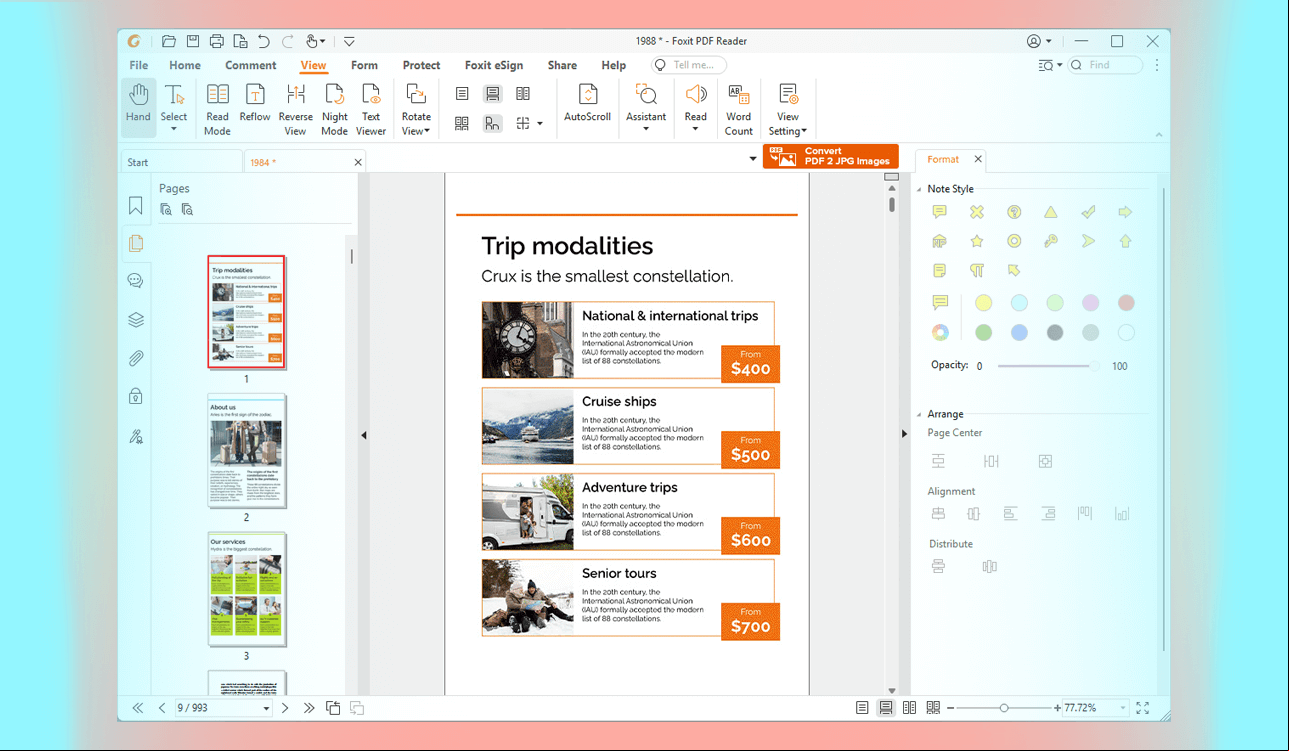
Task: Switch to Reverse View
Action: pos(295,109)
